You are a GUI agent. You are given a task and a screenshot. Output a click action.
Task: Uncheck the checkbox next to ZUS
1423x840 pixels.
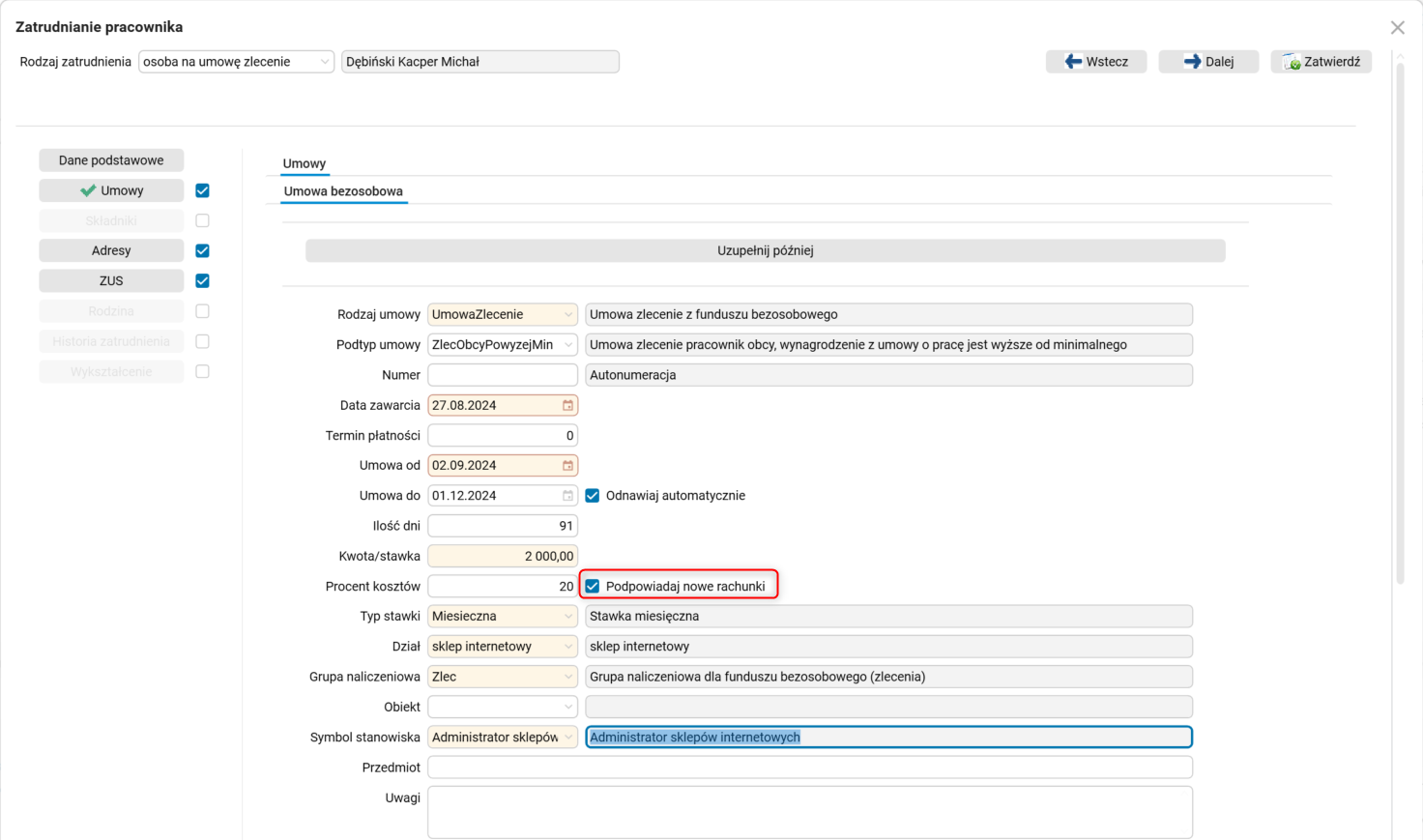point(202,281)
